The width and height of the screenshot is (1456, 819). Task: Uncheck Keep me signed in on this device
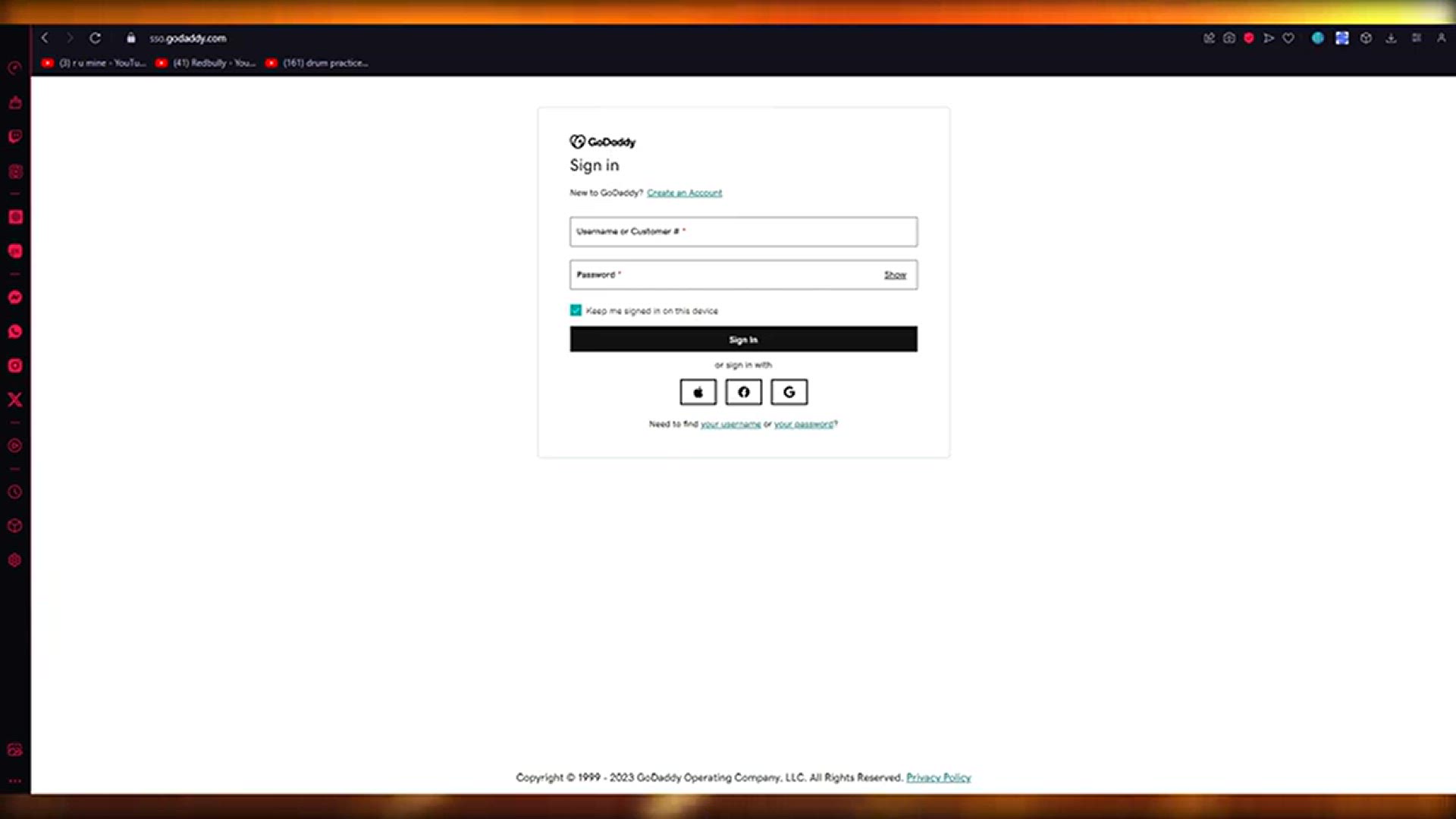[x=576, y=310]
